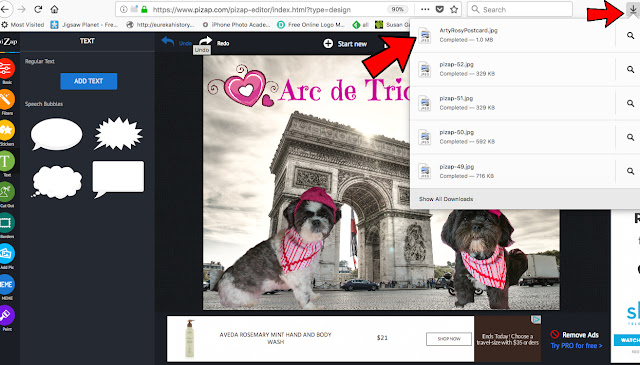Click the pizap URL in address bar
The height and width of the screenshot is (365, 640).
point(251,9)
